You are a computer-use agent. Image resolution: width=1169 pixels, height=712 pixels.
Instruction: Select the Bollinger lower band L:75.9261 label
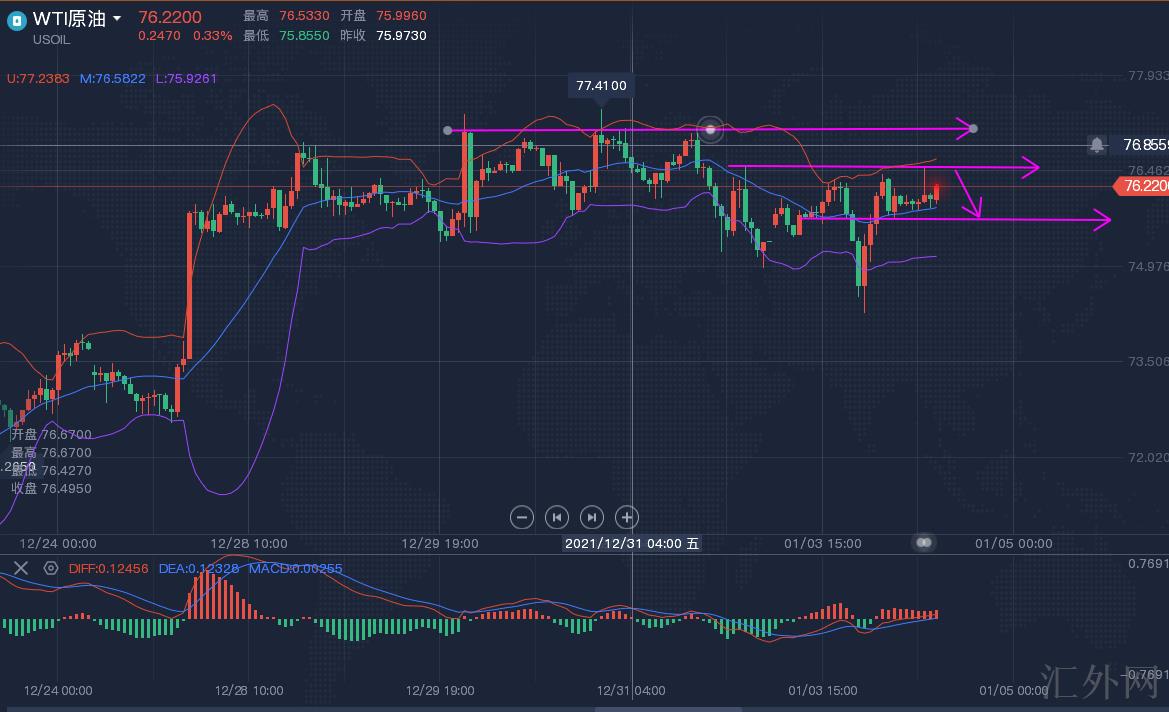click(x=186, y=78)
